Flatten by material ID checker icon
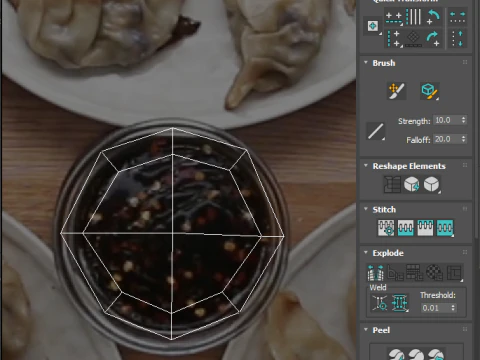The height and width of the screenshot is (360, 480). pyautogui.click(x=434, y=273)
